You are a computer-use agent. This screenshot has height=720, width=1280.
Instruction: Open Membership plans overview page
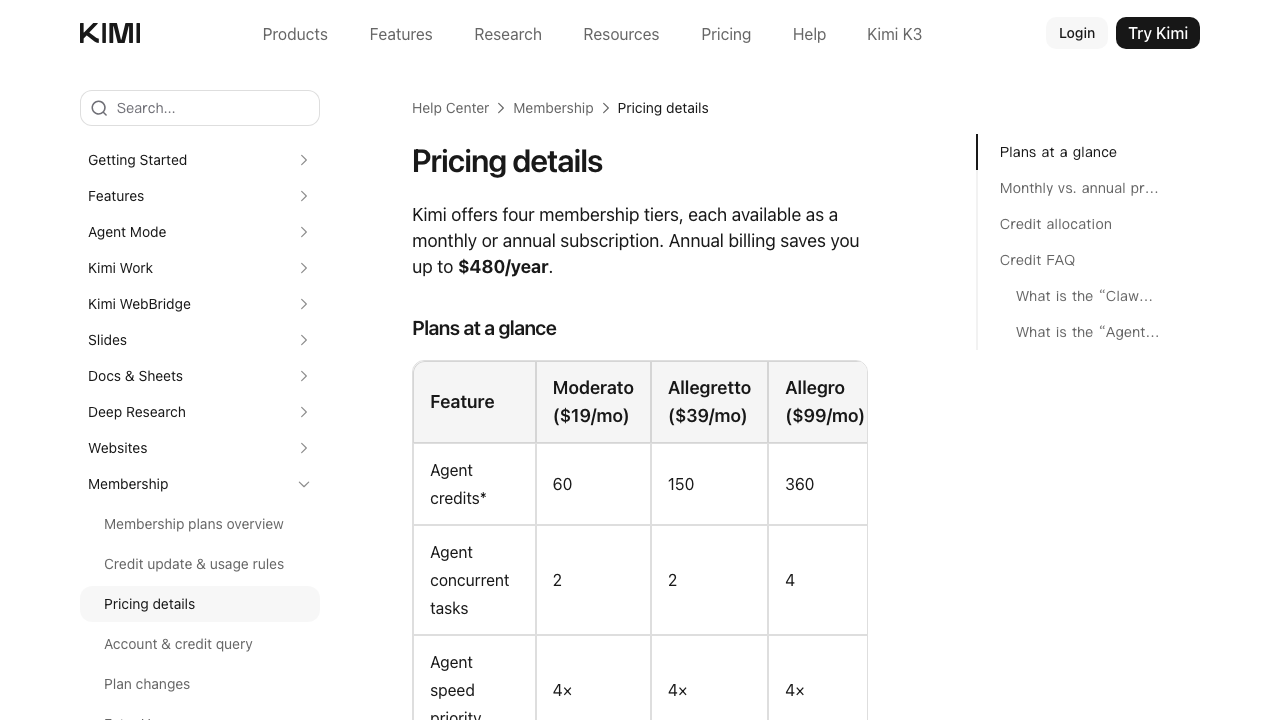click(194, 524)
